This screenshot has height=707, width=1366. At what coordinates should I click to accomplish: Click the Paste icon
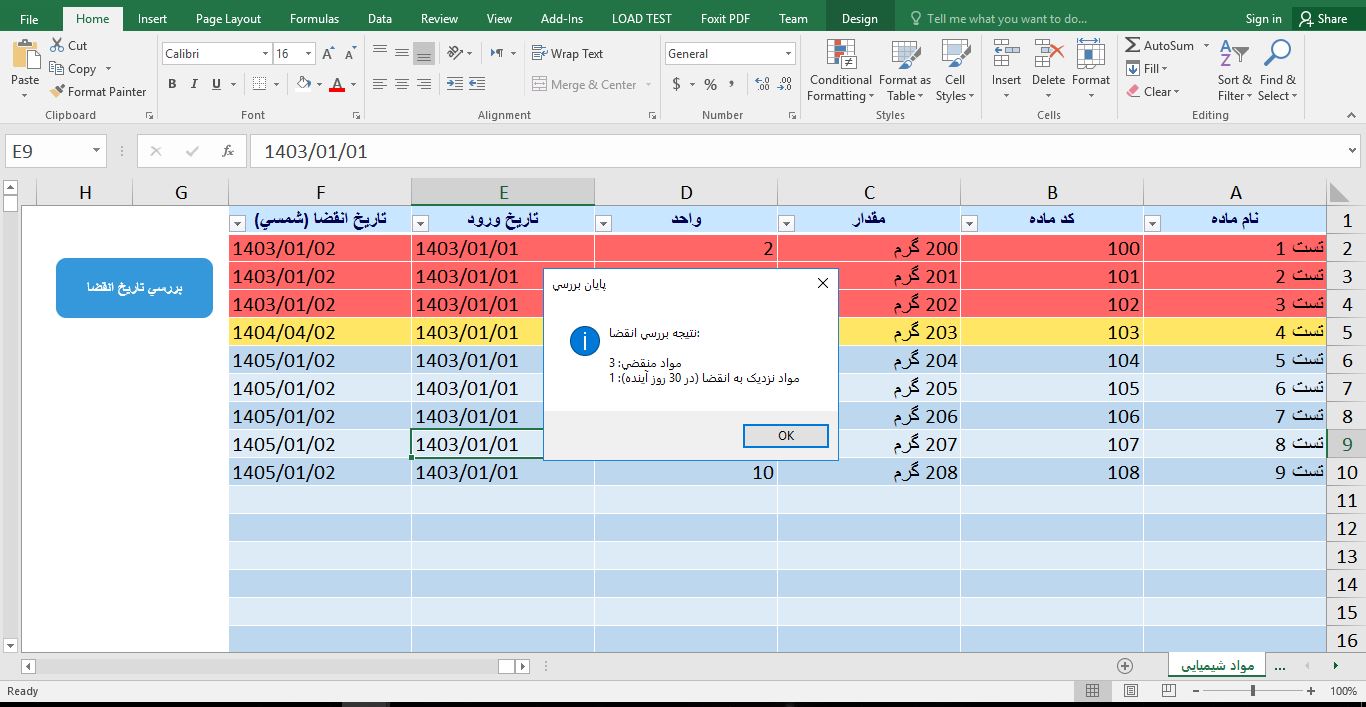(25, 56)
